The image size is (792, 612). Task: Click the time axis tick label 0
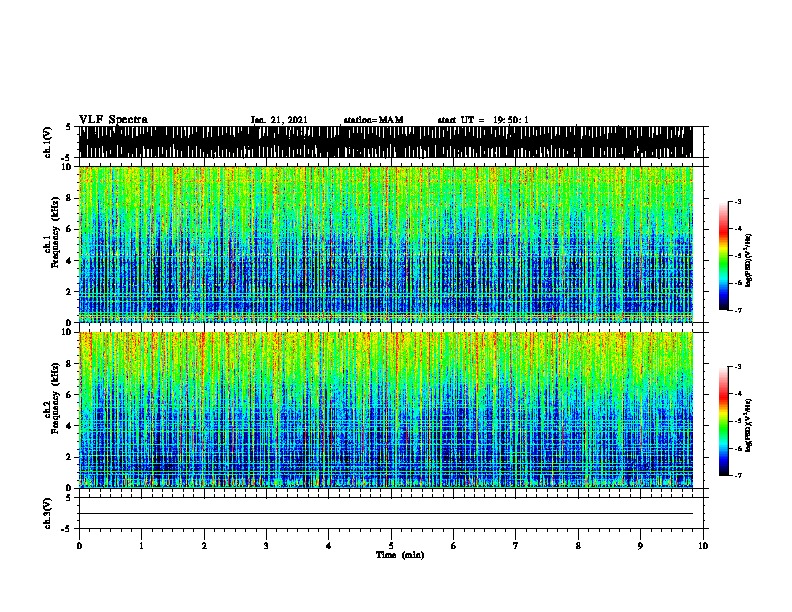coord(79,546)
